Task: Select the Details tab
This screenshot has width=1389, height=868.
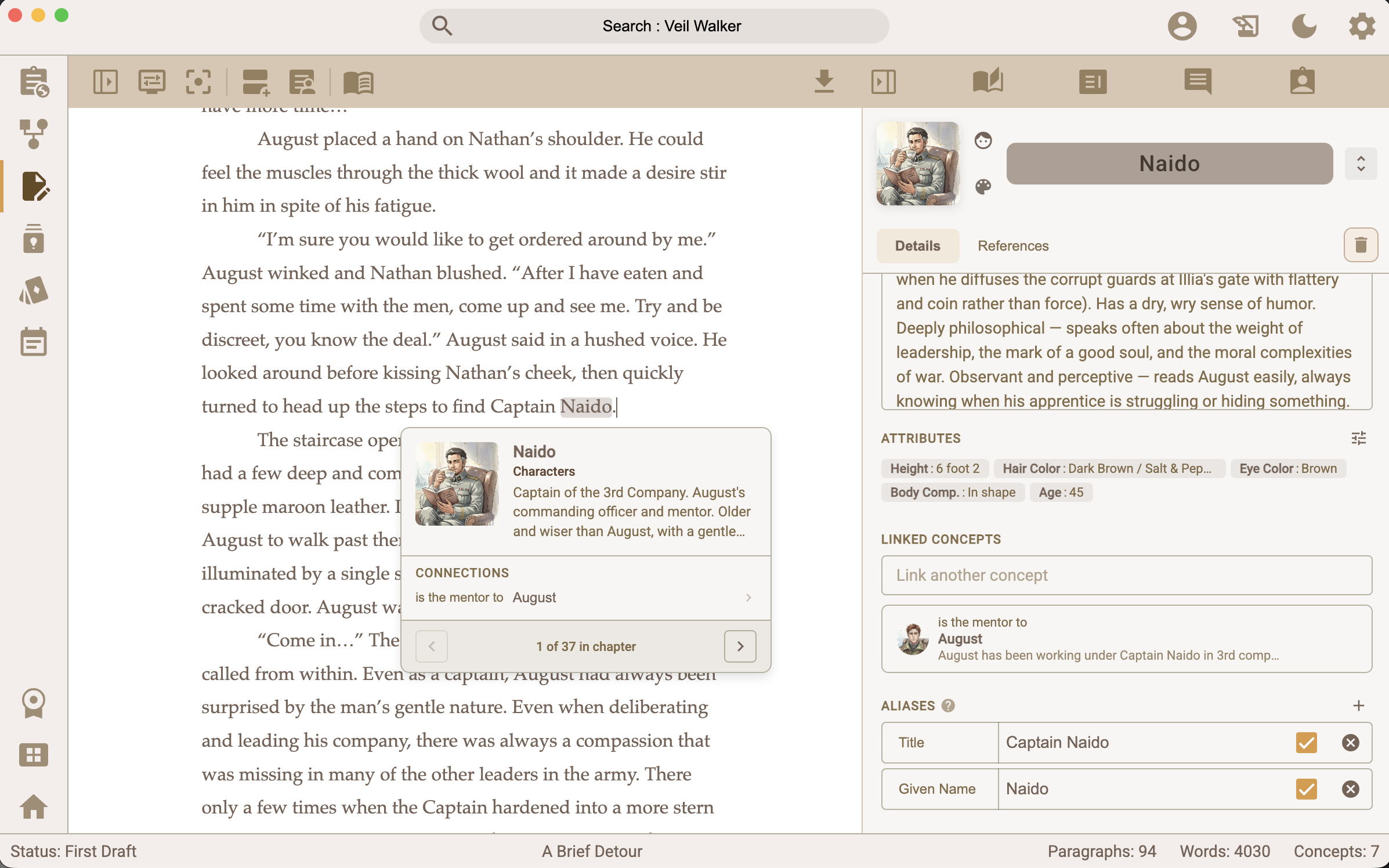Action: [x=917, y=245]
